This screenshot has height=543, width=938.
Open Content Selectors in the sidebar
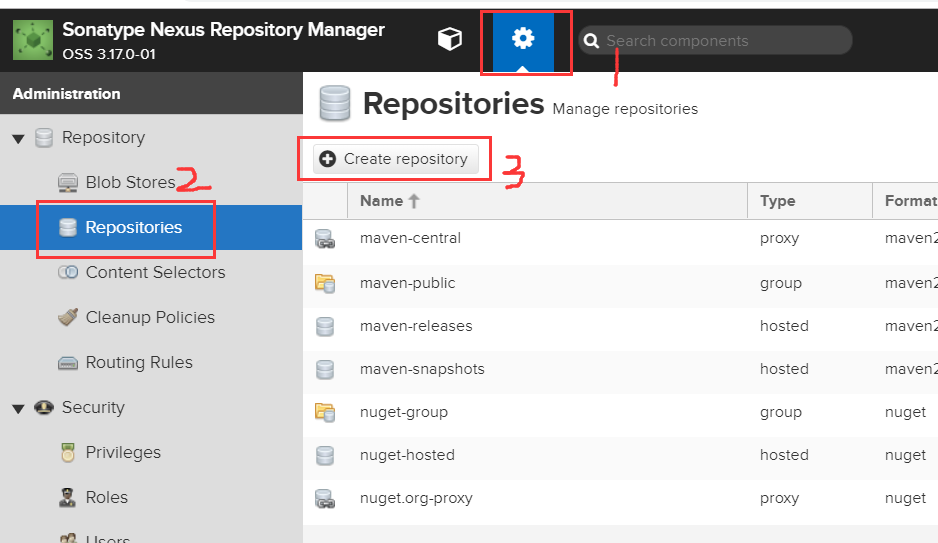pyautogui.click(x=156, y=272)
